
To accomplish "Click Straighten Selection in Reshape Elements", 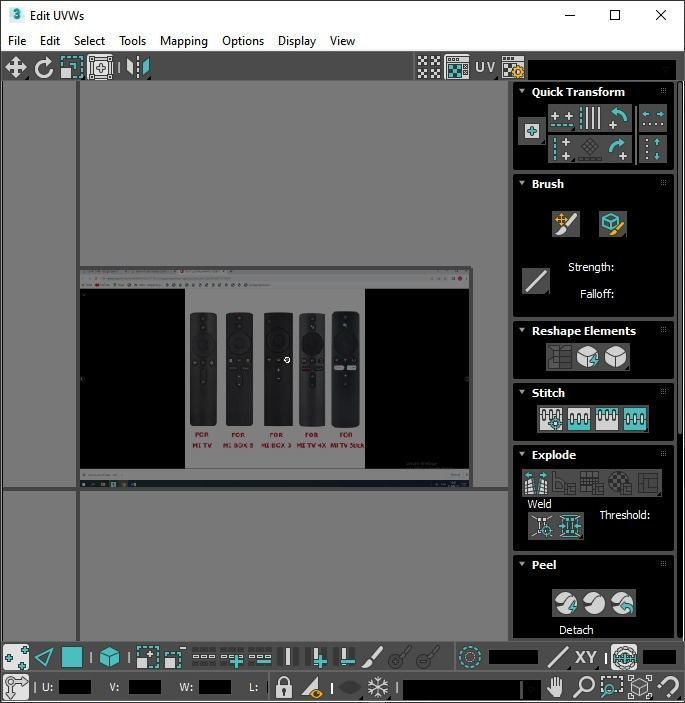I will tap(559, 357).
